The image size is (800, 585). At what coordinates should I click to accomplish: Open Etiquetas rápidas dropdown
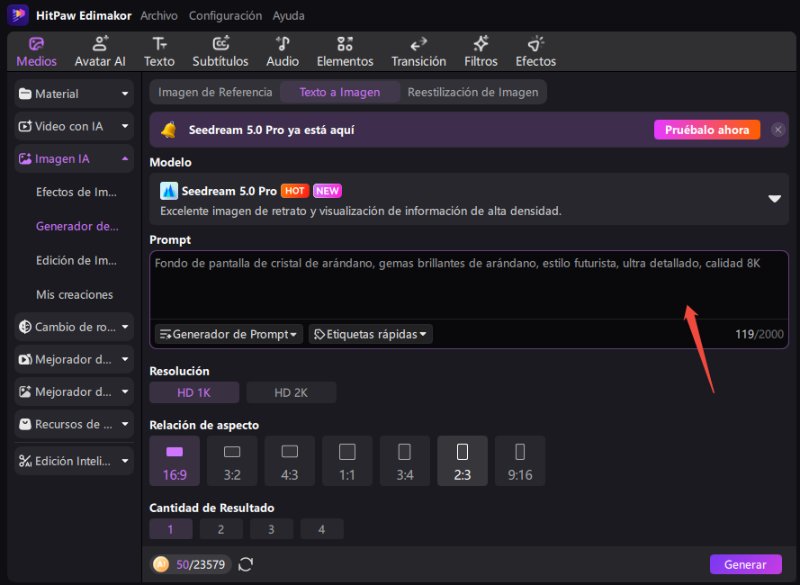370,334
